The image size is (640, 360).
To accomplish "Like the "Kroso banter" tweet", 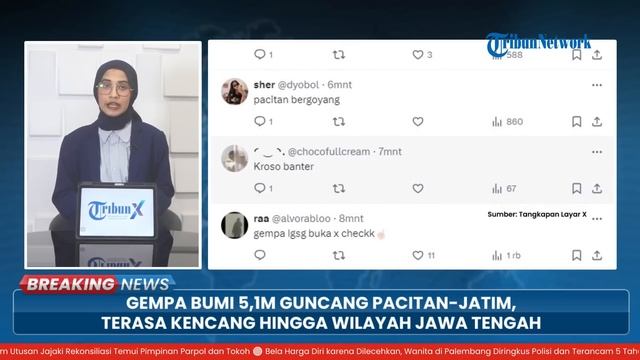I will click(418, 189).
